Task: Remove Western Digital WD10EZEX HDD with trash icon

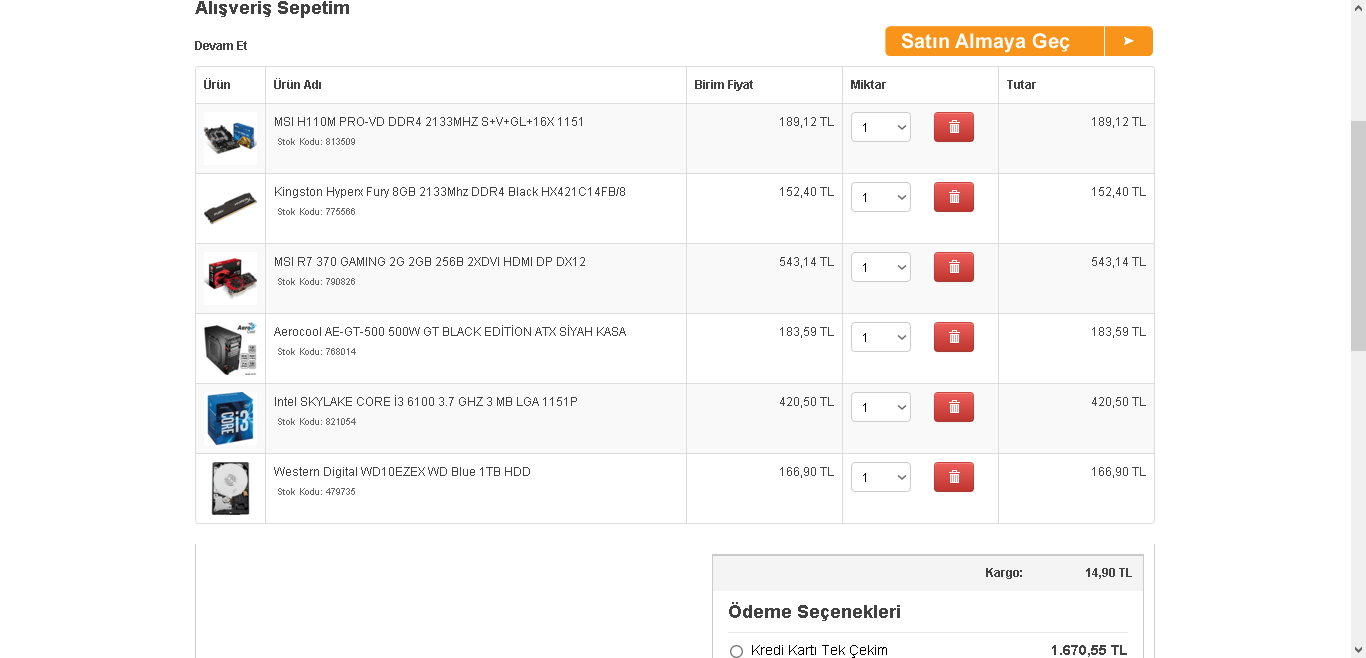Action: pyautogui.click(x=953, y=477)
